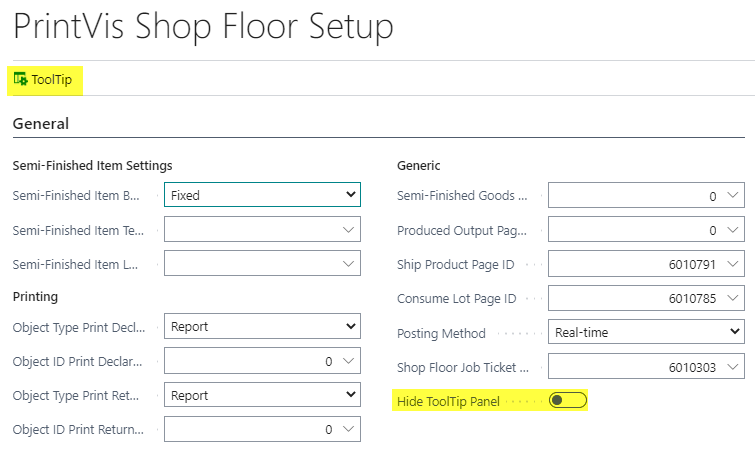The height and width of the screenshot is (454, 755).
Task: Open Object Type Print Decl... Report dropdown
Action: pyautogui.click(x=262, y=326)
